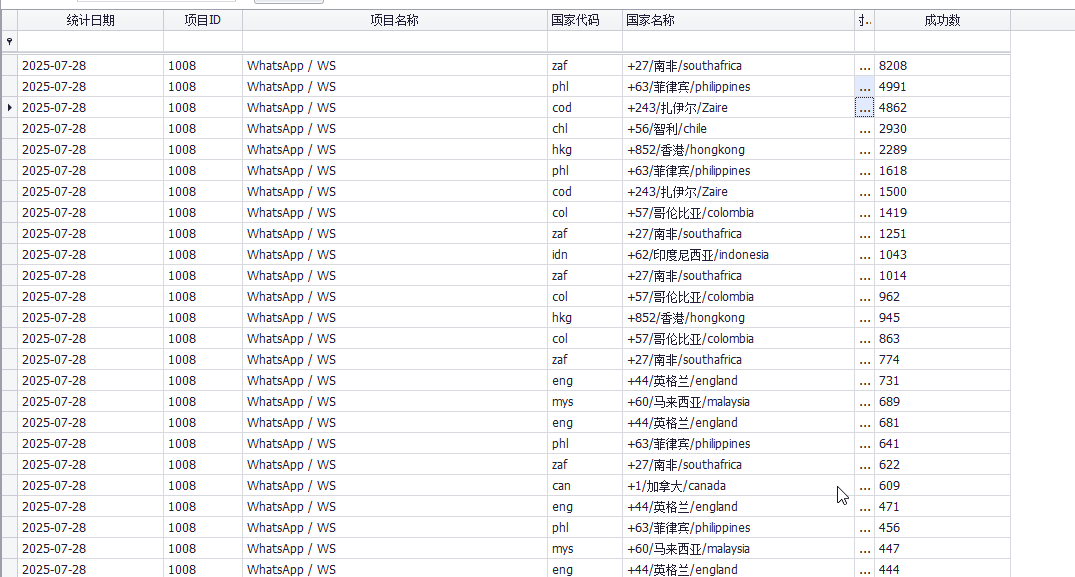Select the success count 444 cell
1075x577 pixels.
click(x=943, y=569)
